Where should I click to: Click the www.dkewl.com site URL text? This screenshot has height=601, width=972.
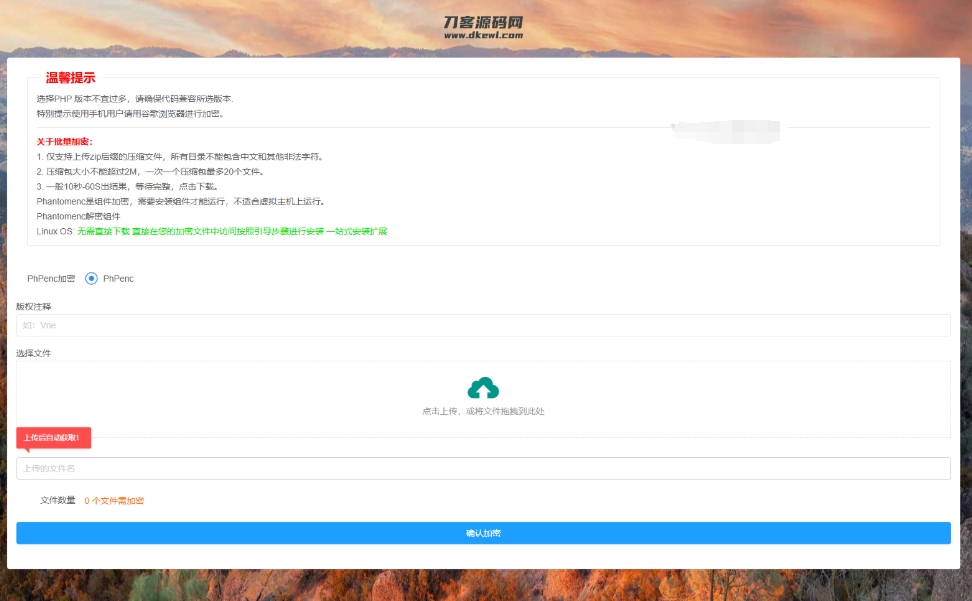483,35
